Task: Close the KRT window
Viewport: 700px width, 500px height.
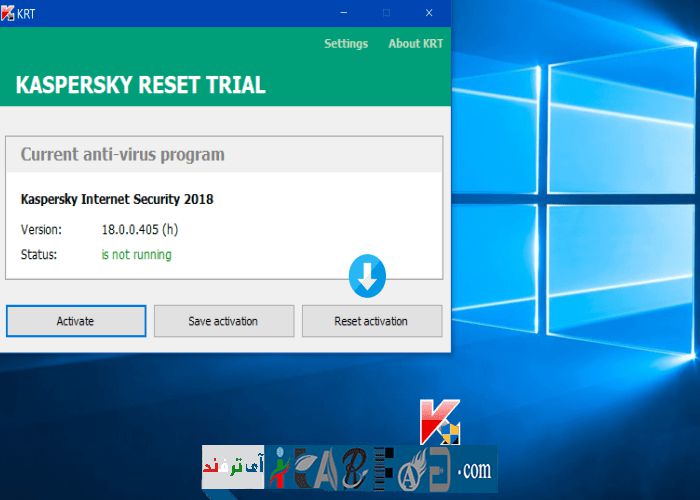Action: pyautogui.click(x=429, y=13)
